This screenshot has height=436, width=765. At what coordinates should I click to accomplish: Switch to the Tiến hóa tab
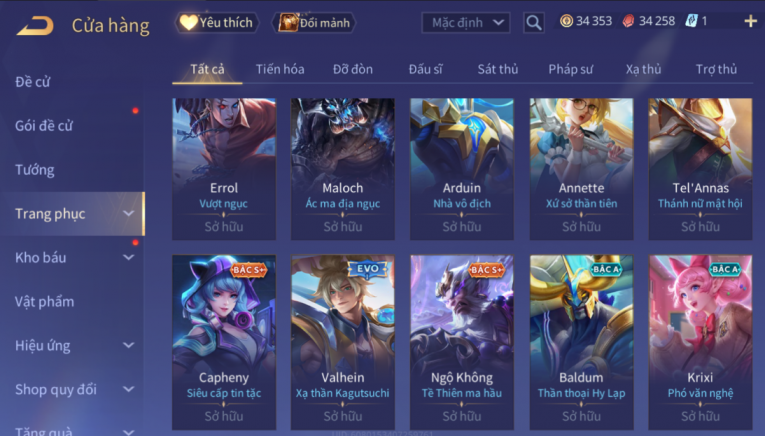click(x=280, y=69)
